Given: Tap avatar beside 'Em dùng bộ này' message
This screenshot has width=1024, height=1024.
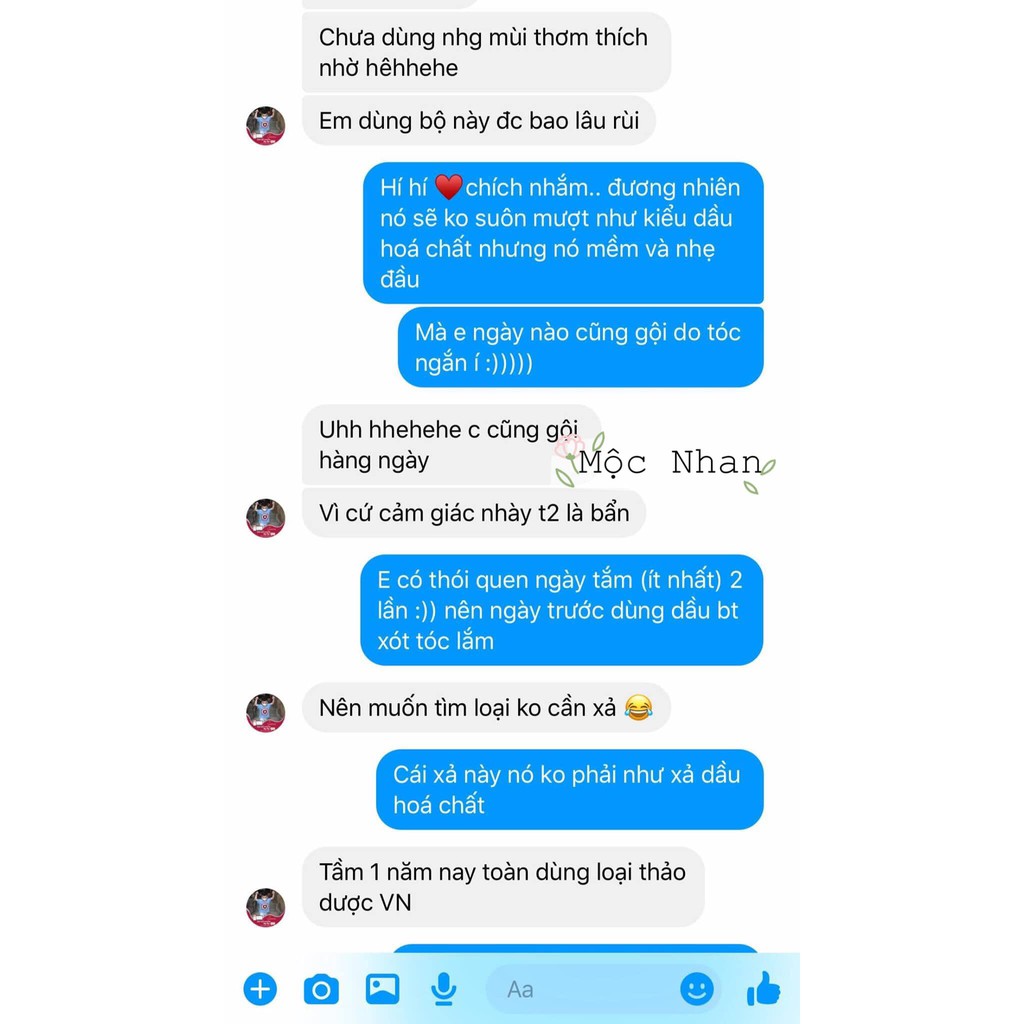Looking at the screenshot, I should [265, 125].
